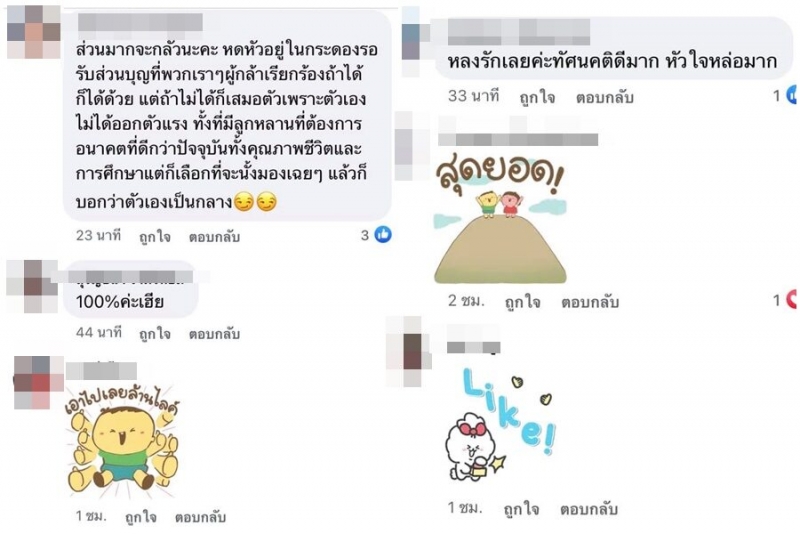Image resolution: width=800 pixels, height=534 pixels.
Task: Like the 'สุดยอด!' sticker comment from 2 ชม.
Action: [x=522, y=302]
